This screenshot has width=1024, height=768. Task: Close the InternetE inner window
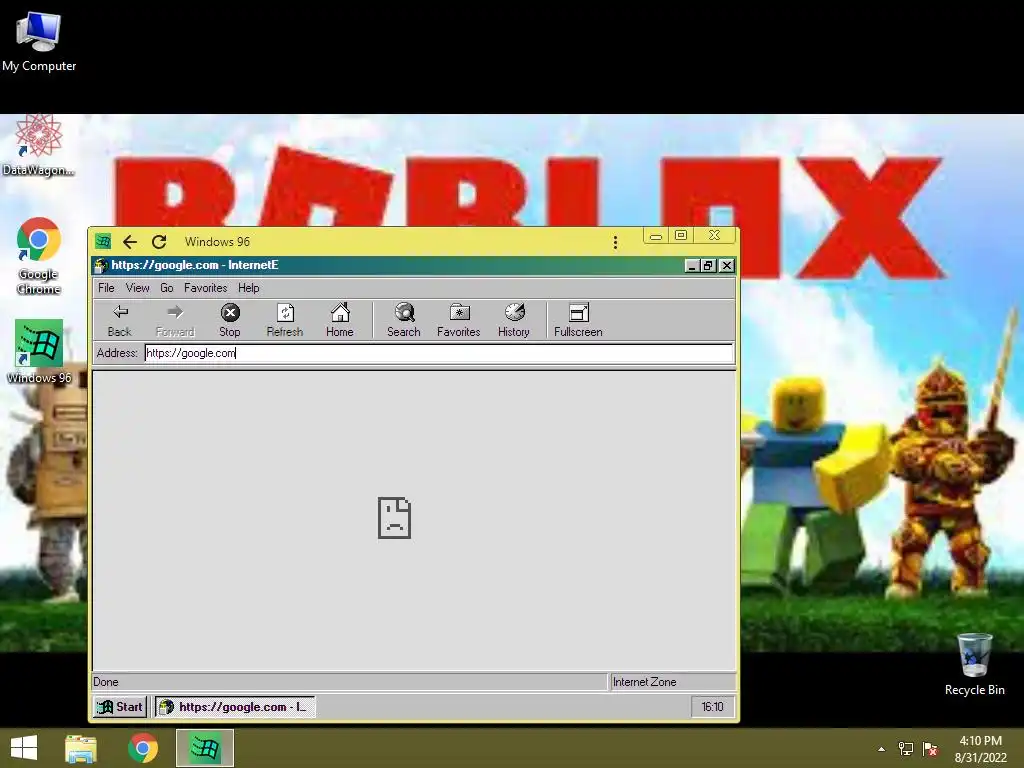[x=726, y=265]
